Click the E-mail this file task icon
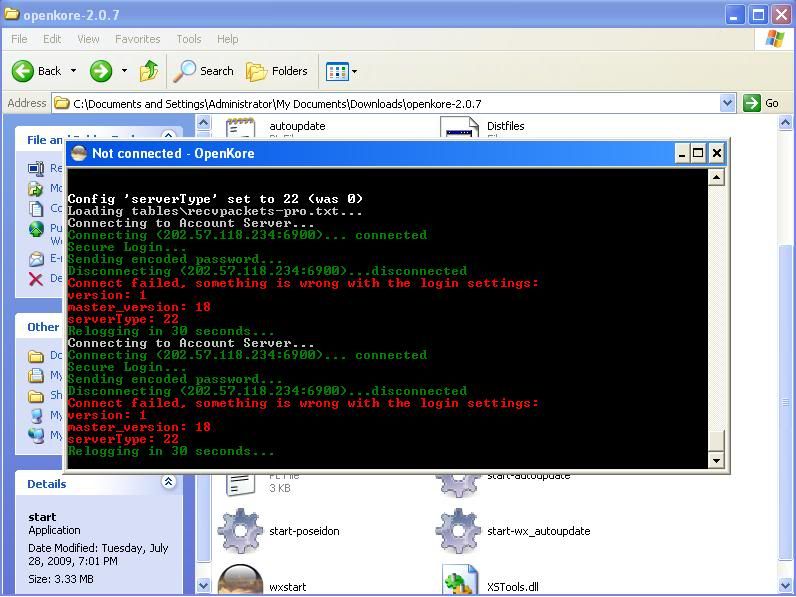The image size is (796, 597). (36, 259)
